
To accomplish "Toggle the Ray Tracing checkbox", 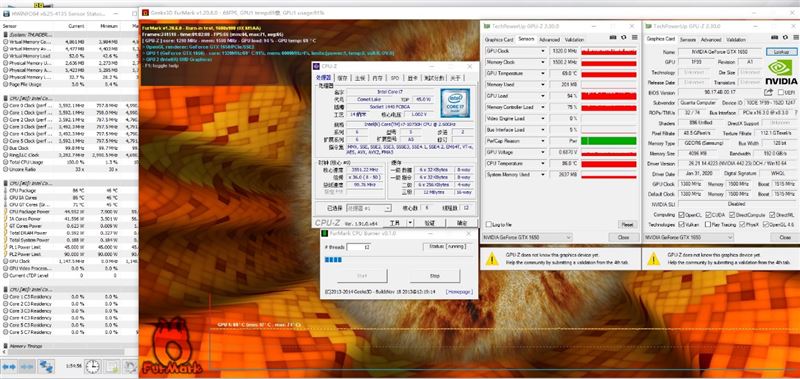I will [x=708, y=224].
